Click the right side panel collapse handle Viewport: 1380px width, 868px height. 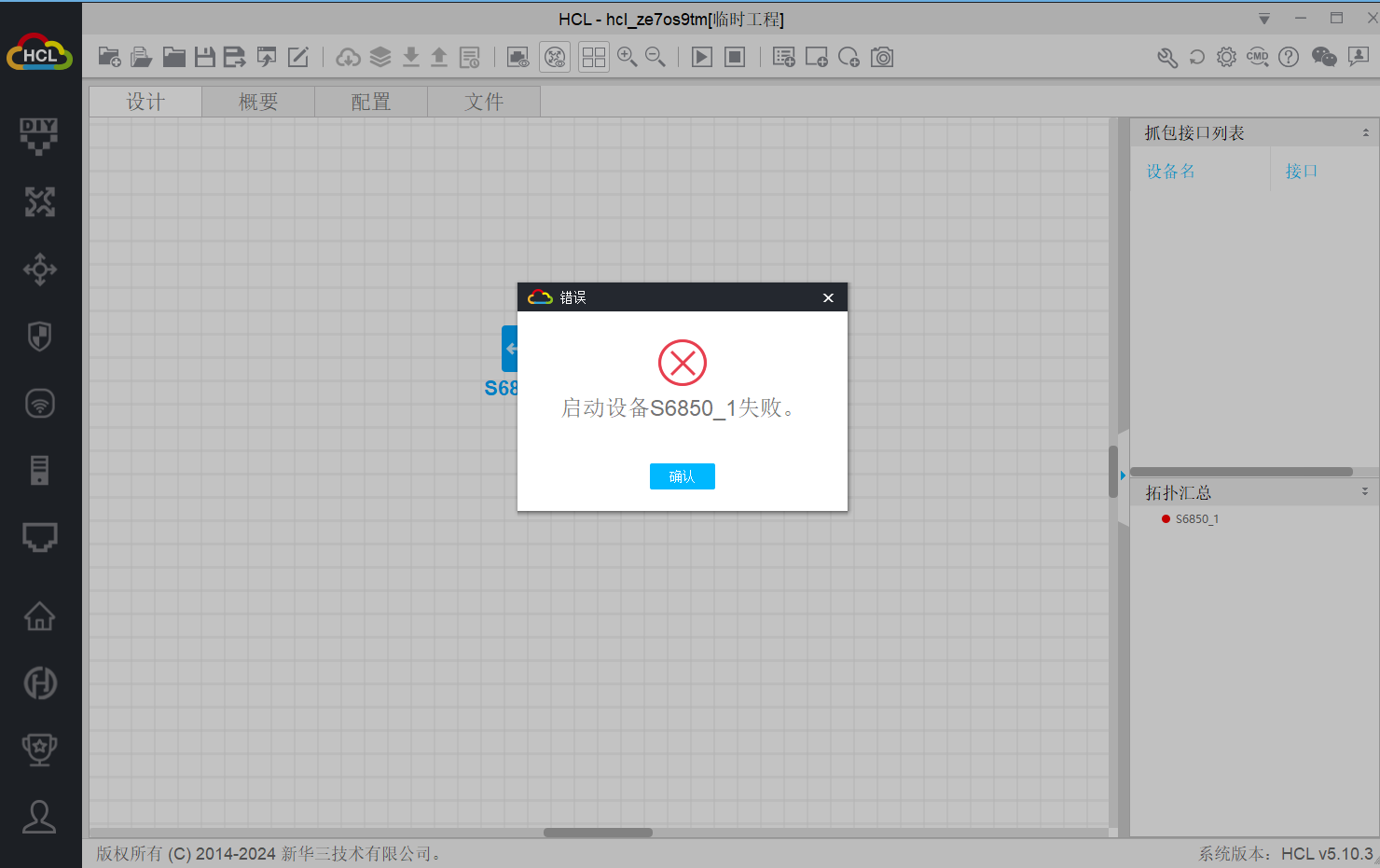click(1123, 476)
